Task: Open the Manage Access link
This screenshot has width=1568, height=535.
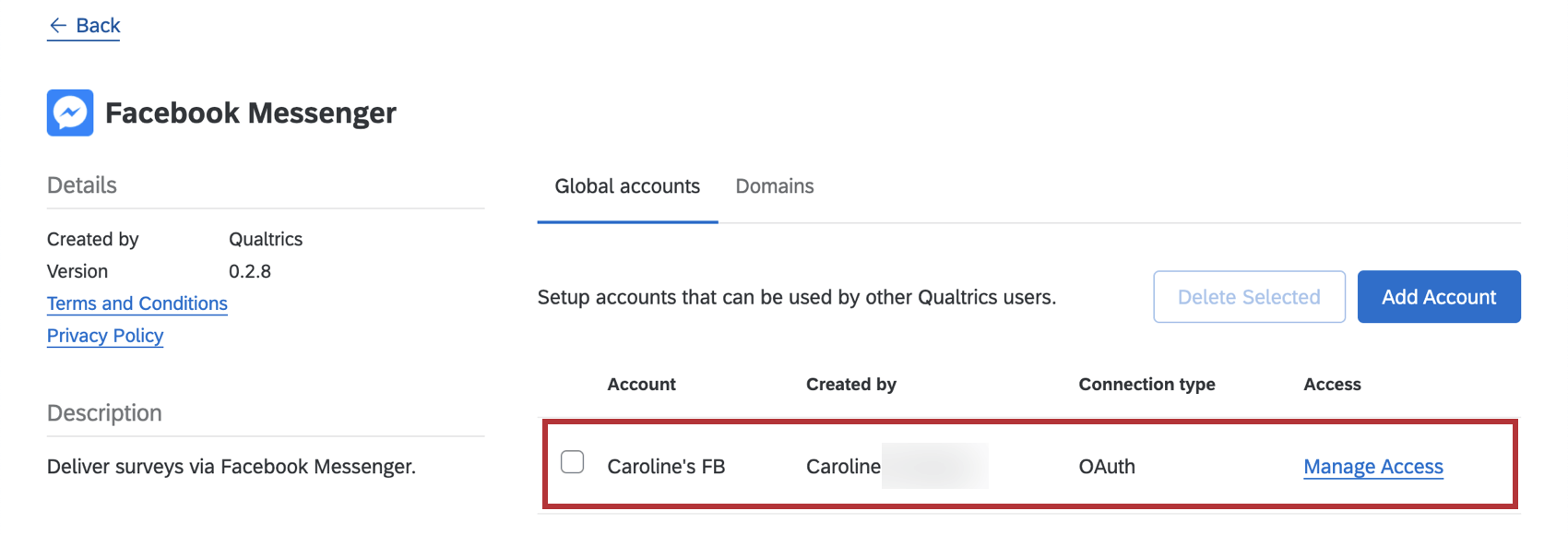Action: (1373, 467)
